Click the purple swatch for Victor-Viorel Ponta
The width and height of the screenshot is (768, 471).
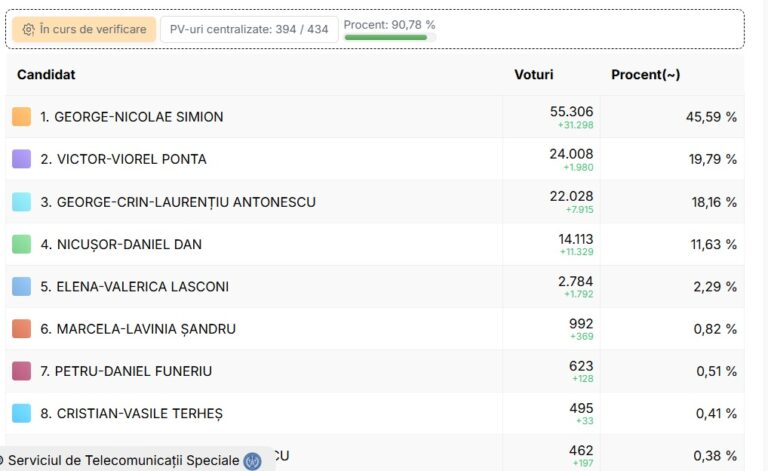coord(22,159)
